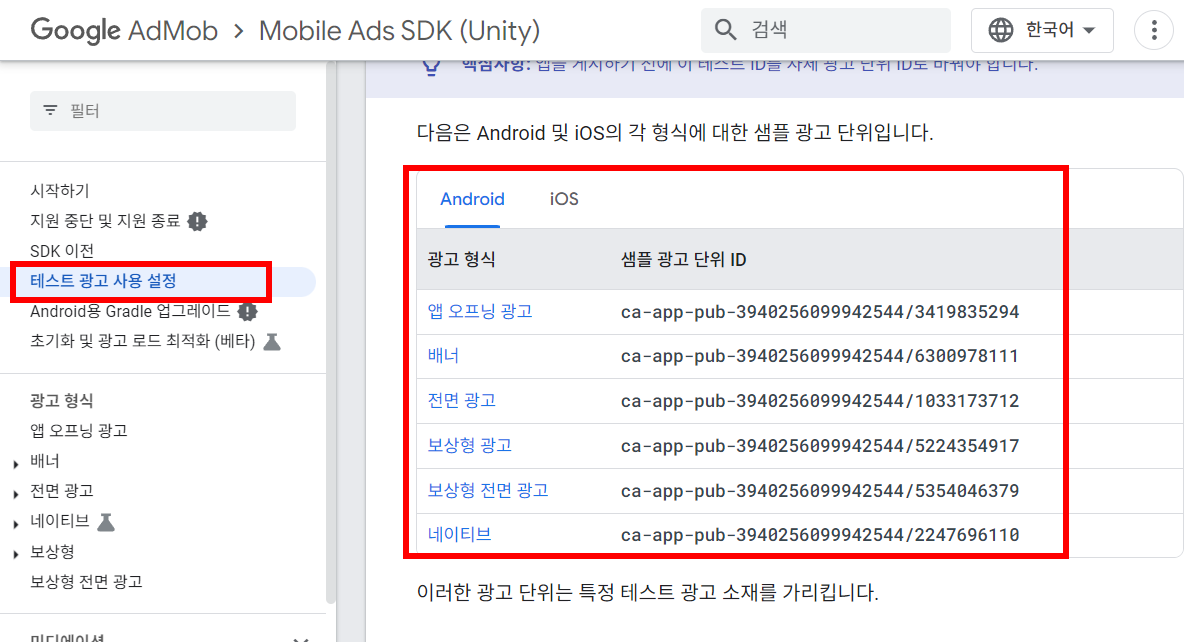Open the three-dot more options menu
This screenshot has height=642, width=1184.
pos(1154,30)
